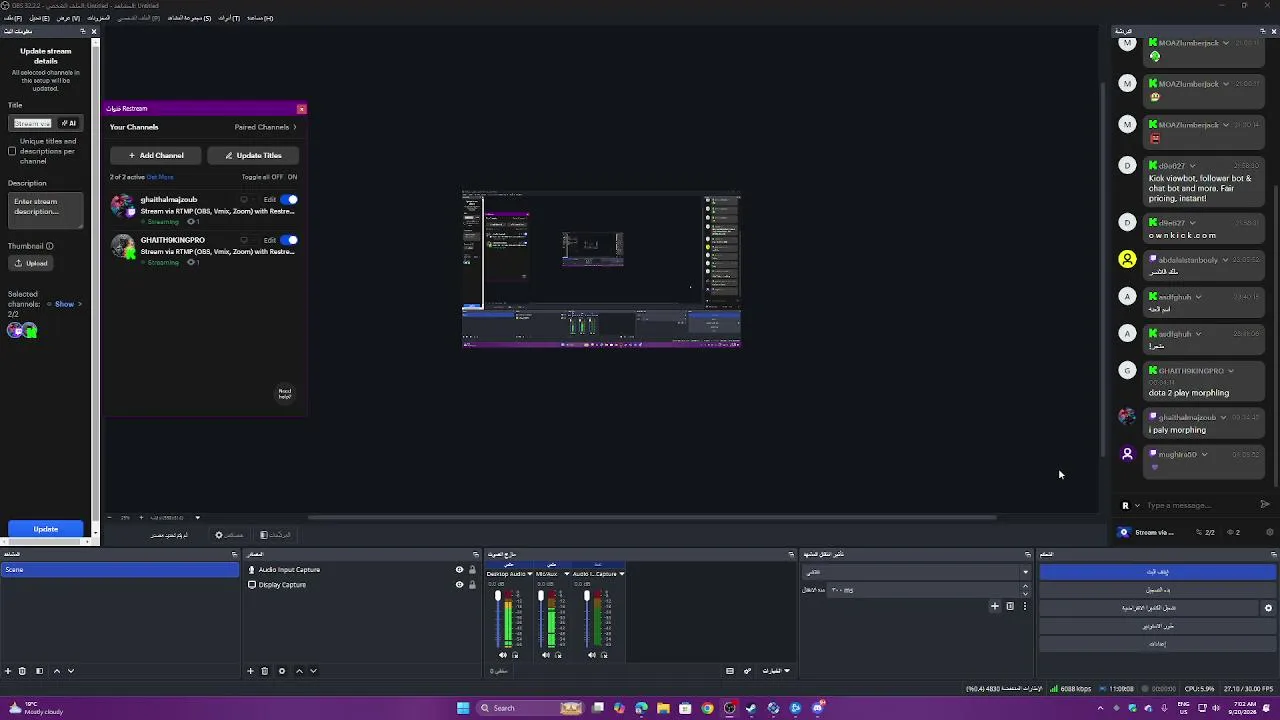
Task: Click the stream description text area
Action: click(46, 211)
